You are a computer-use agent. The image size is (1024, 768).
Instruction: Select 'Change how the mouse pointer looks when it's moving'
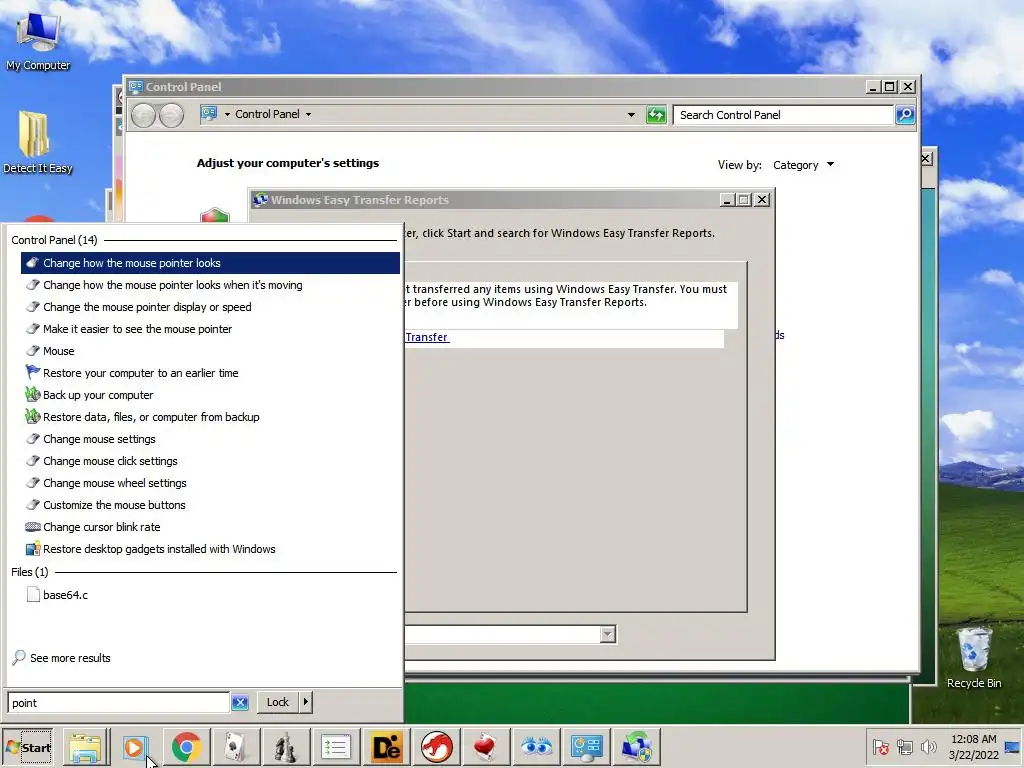click(210, 285)
